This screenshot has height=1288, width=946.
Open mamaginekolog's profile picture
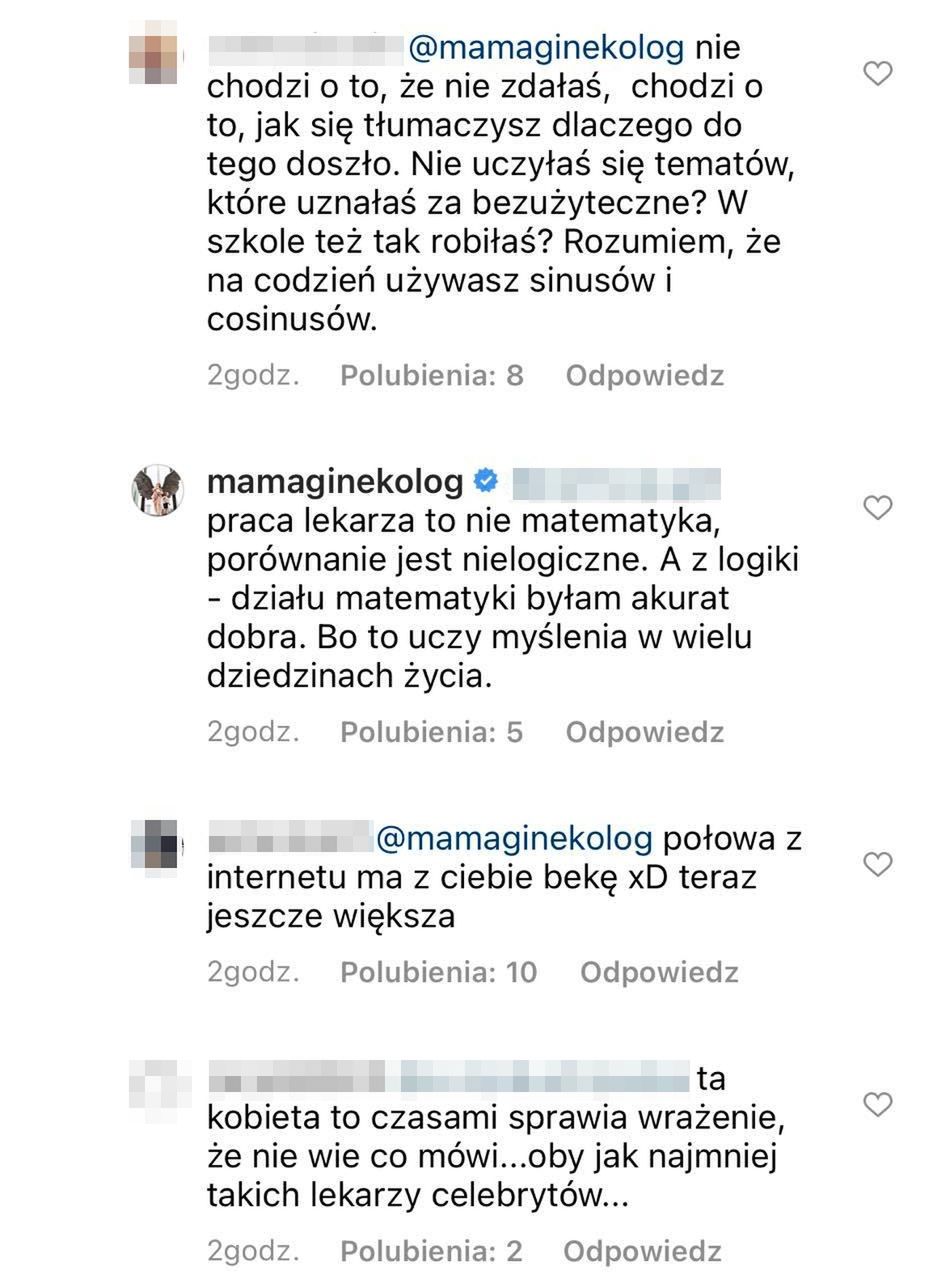(x=156, y=489)
